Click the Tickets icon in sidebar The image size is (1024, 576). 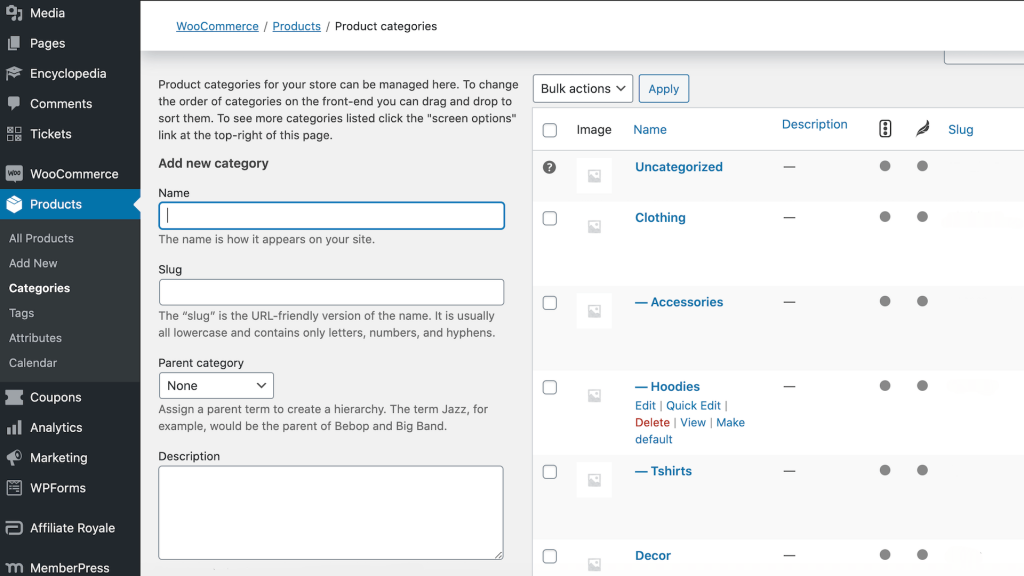tap(14, 133)
